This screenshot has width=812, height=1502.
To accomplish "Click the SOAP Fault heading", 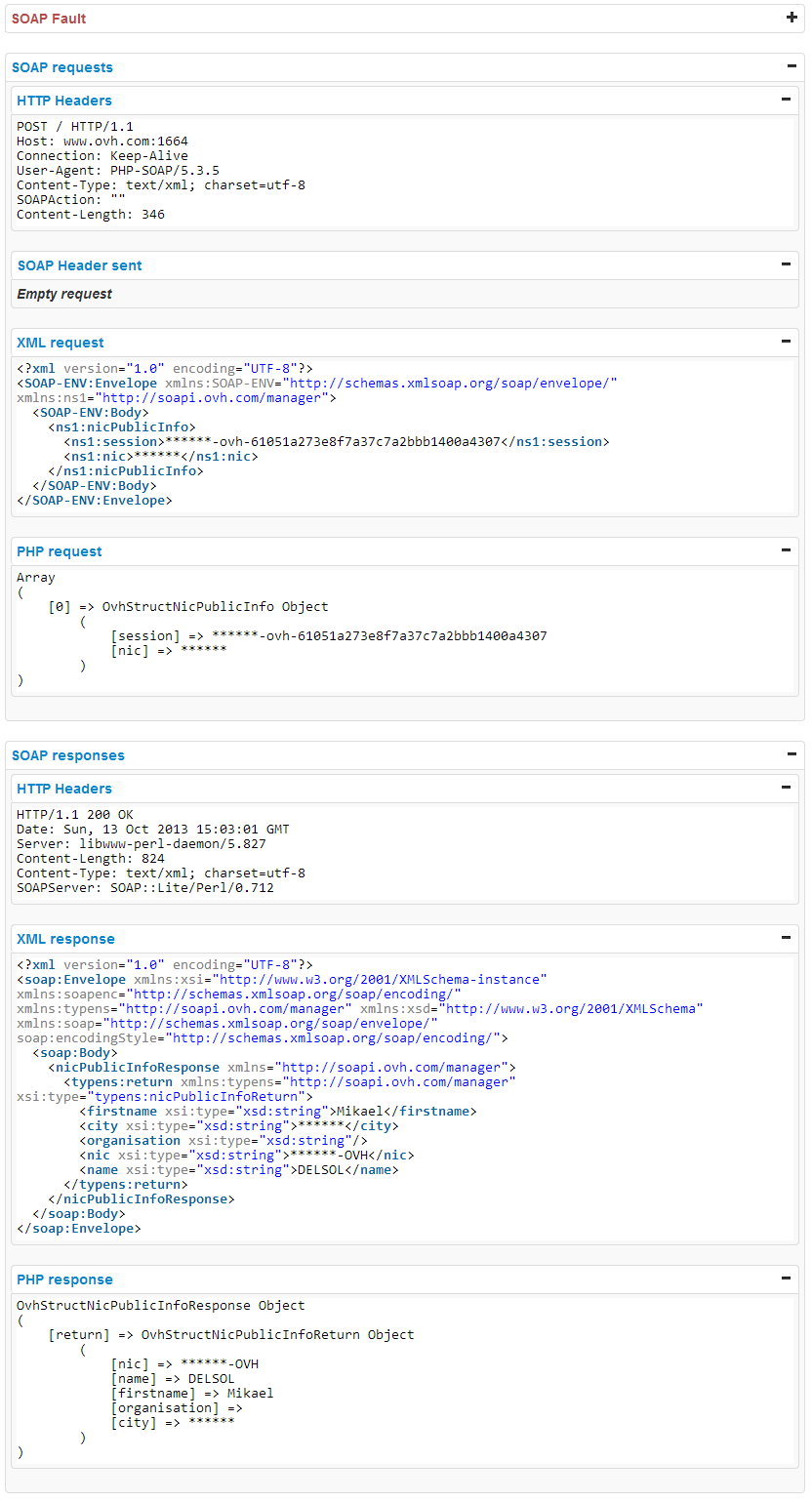I will [49, 19].
